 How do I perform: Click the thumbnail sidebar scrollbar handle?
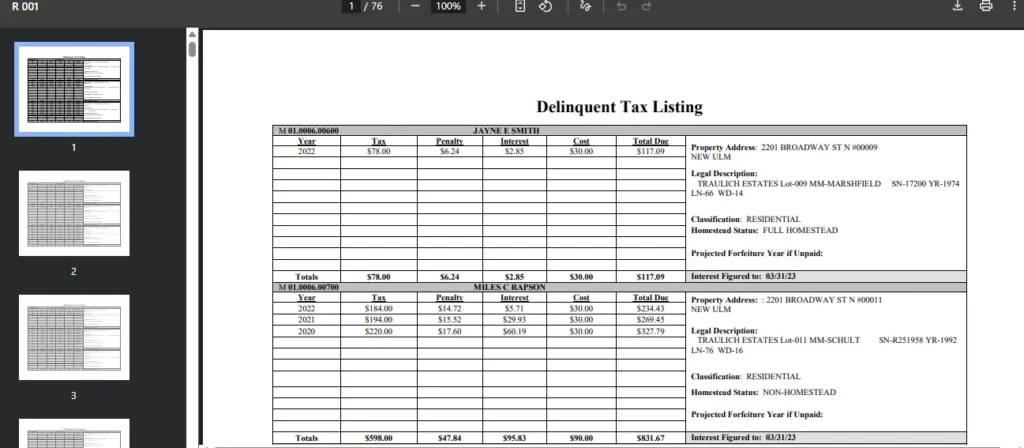coord(192,49)
